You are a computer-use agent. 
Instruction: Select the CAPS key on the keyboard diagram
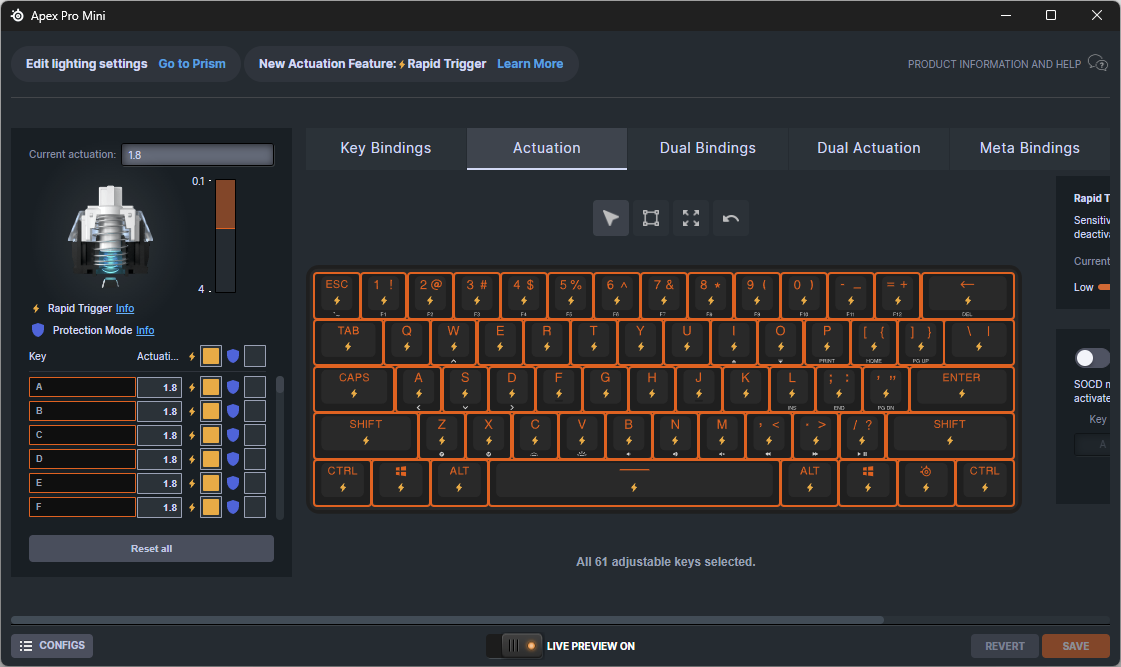(x=354, y=388)
